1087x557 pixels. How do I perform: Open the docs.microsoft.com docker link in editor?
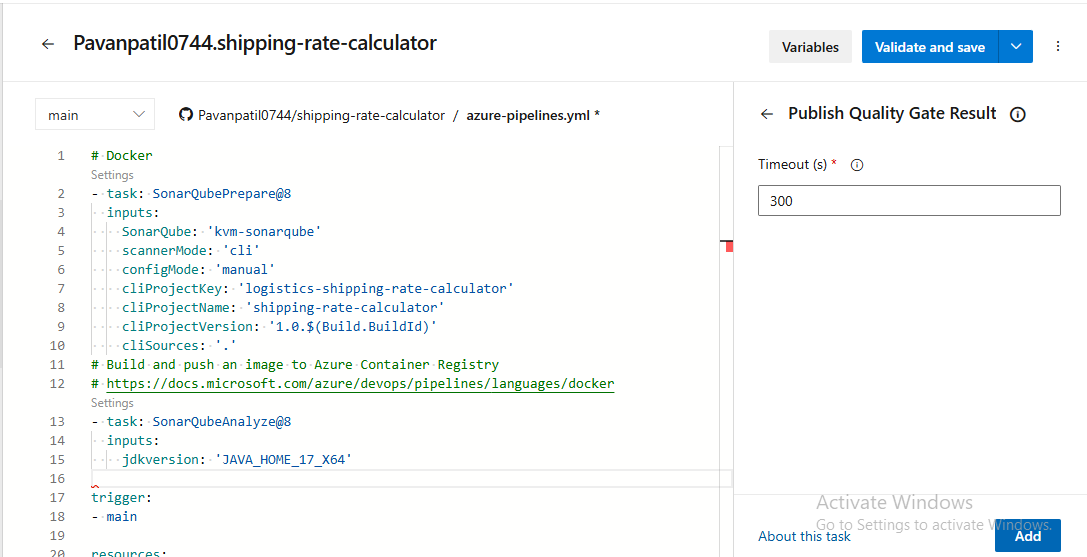point(360,384)
